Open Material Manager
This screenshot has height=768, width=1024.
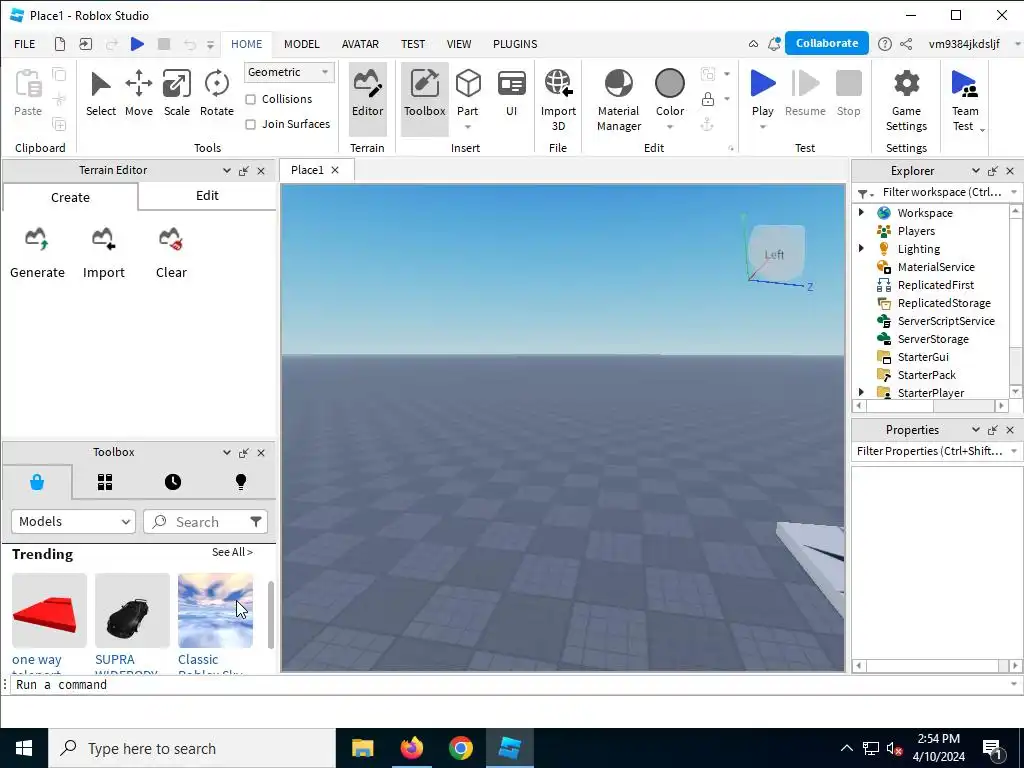tap(618, 101)
